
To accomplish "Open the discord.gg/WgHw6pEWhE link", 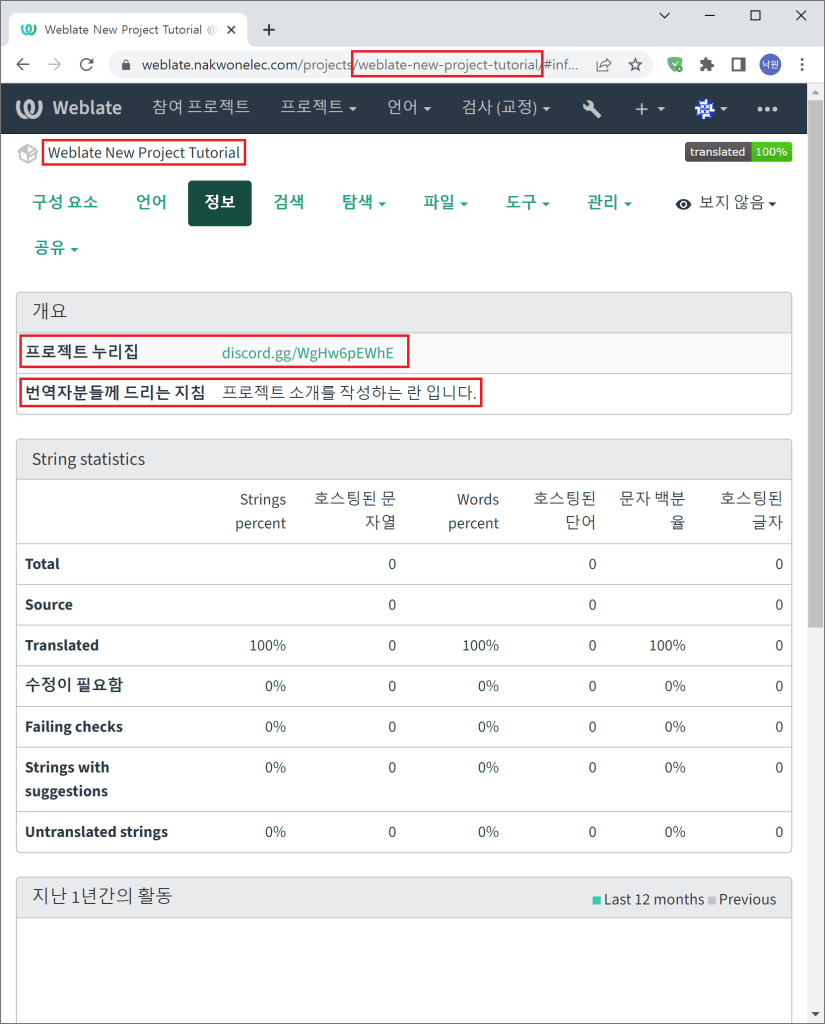I will pyautogui.click(x=307, y=353).
